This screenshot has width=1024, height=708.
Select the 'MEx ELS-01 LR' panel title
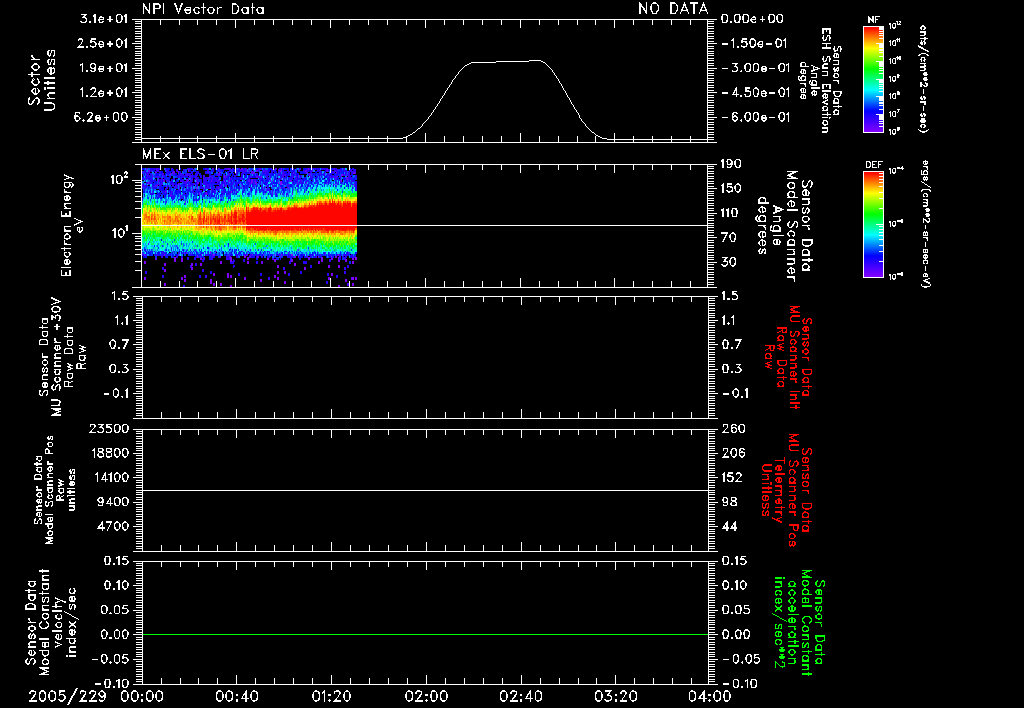point(200,154)
